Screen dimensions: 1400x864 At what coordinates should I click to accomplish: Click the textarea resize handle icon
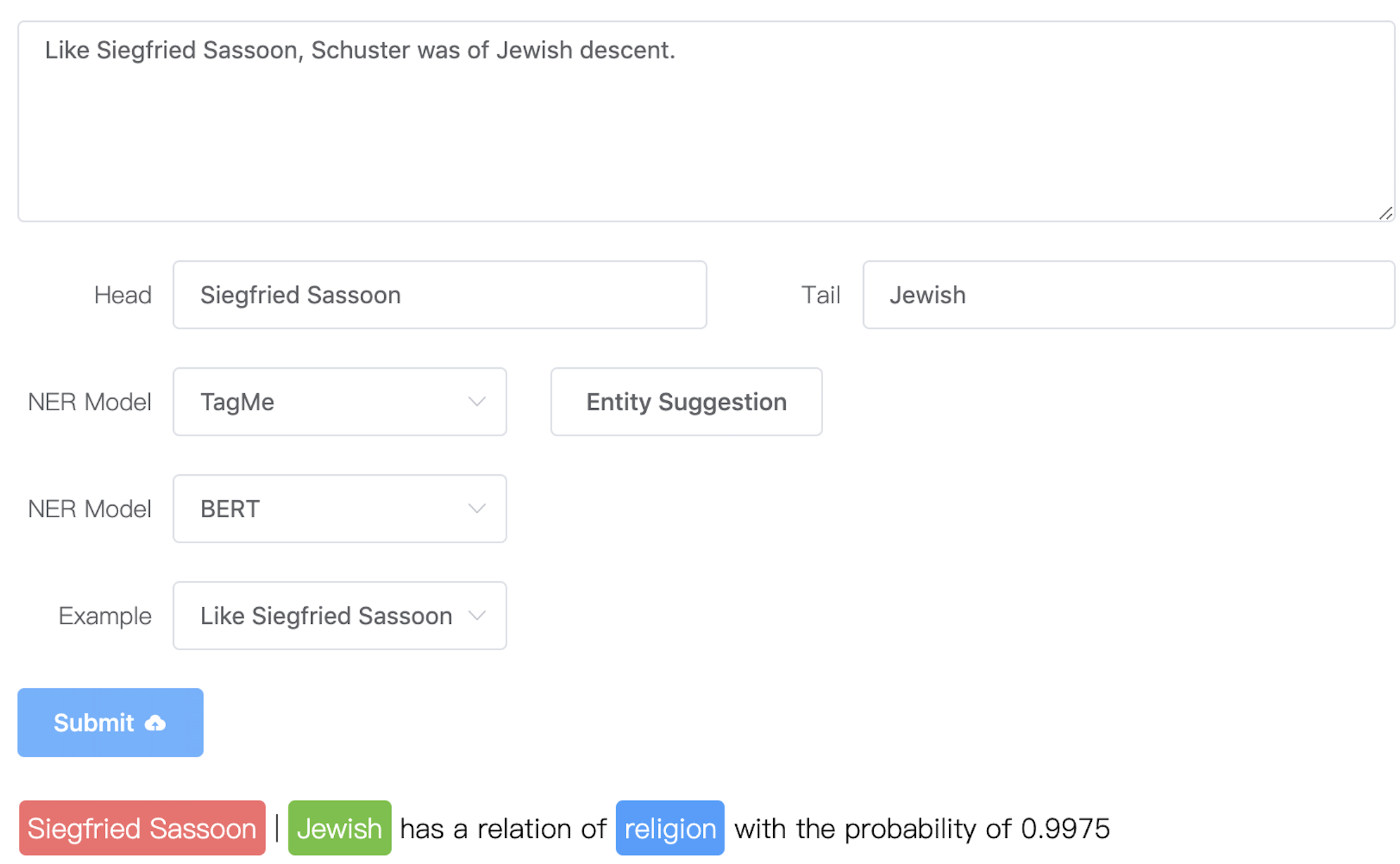point(1385,213)
